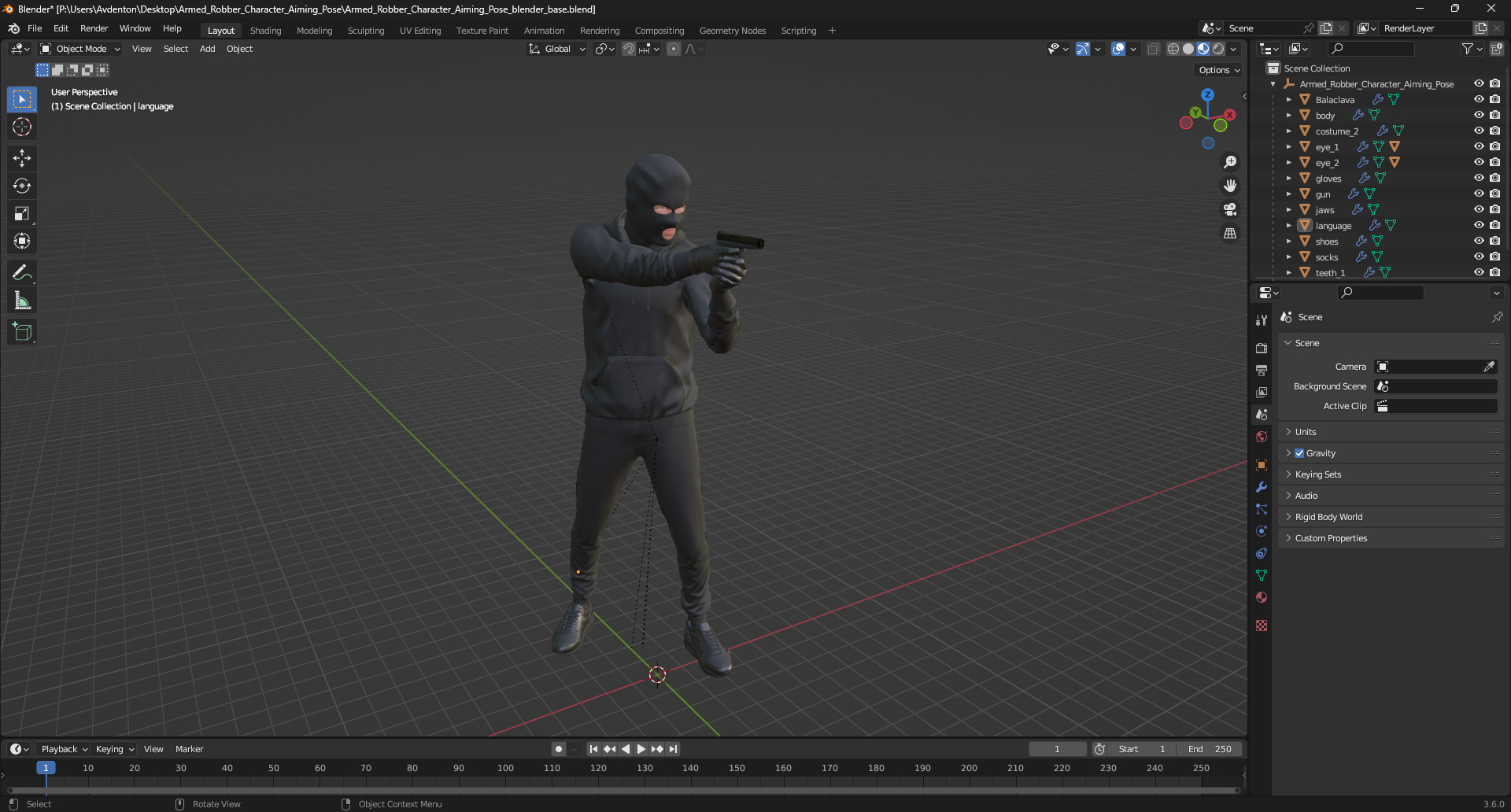
Task: Open the World properties tab
Action: (1262, 437)
